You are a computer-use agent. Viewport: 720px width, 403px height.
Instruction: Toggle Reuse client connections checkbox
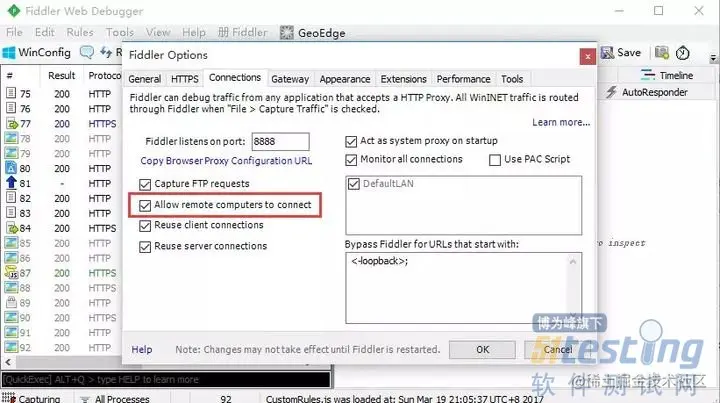pos(145,225)
